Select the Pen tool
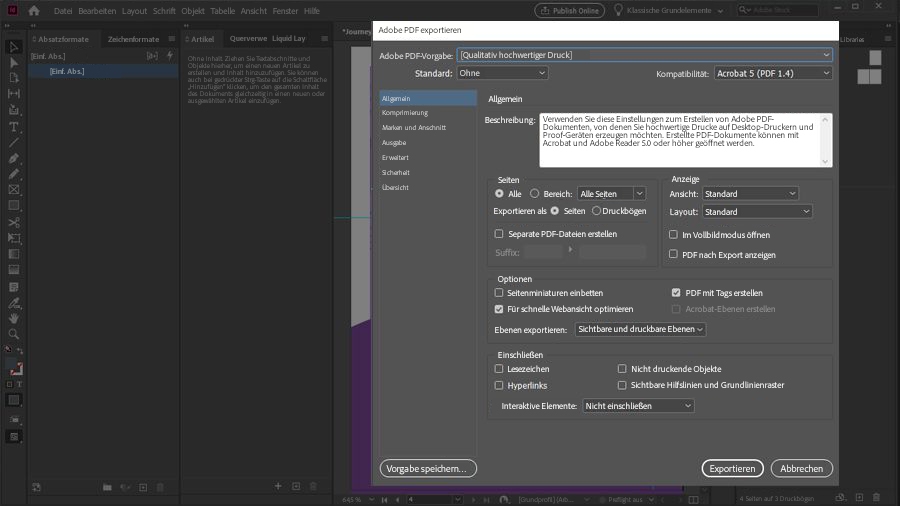 (x=14, y=158)
